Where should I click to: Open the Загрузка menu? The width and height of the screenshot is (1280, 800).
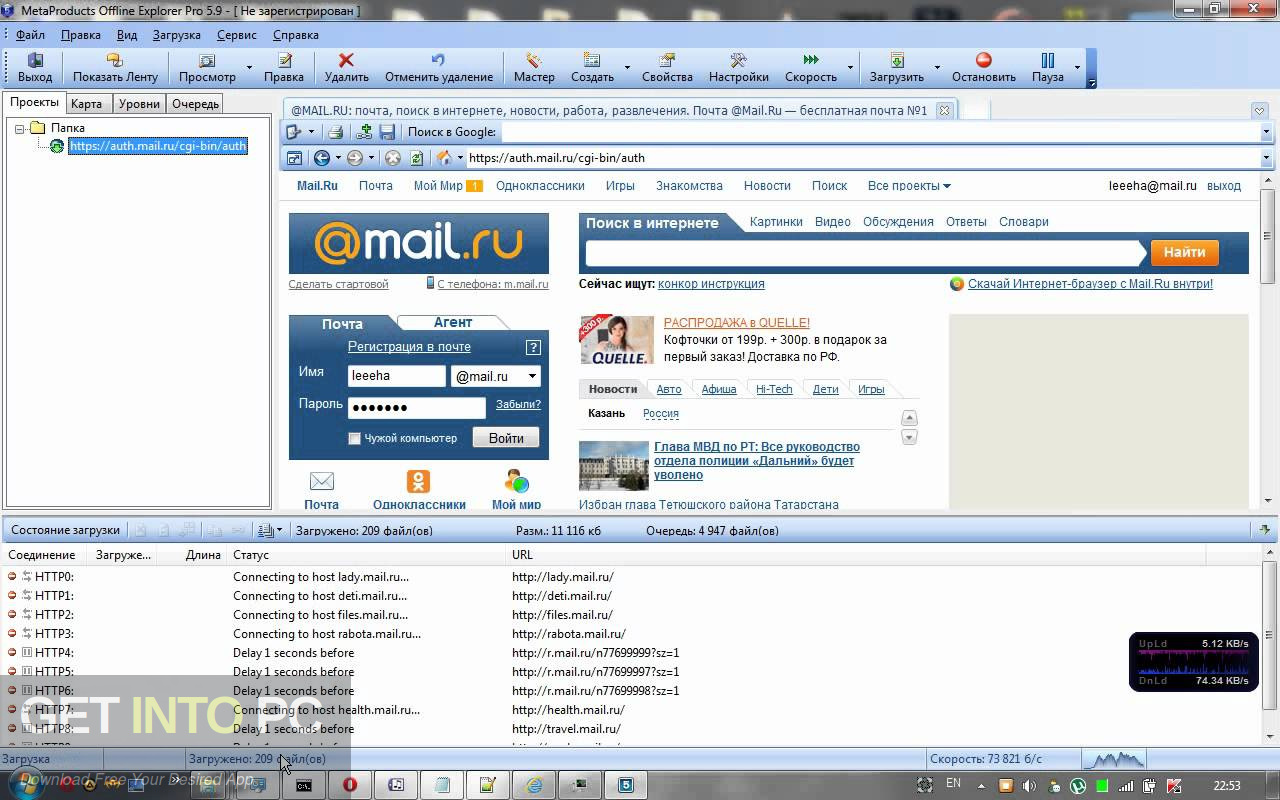tap(177, 34)
